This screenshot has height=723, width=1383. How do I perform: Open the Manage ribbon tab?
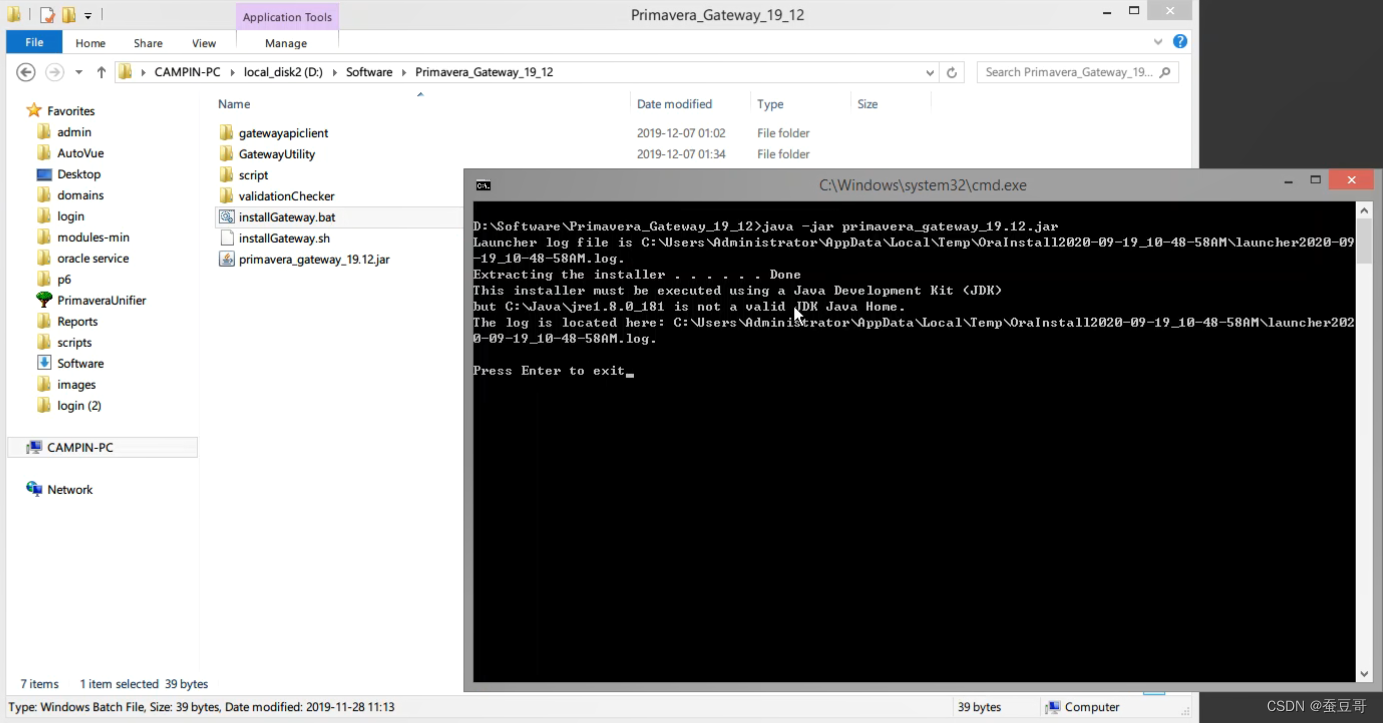click(286, 43)
